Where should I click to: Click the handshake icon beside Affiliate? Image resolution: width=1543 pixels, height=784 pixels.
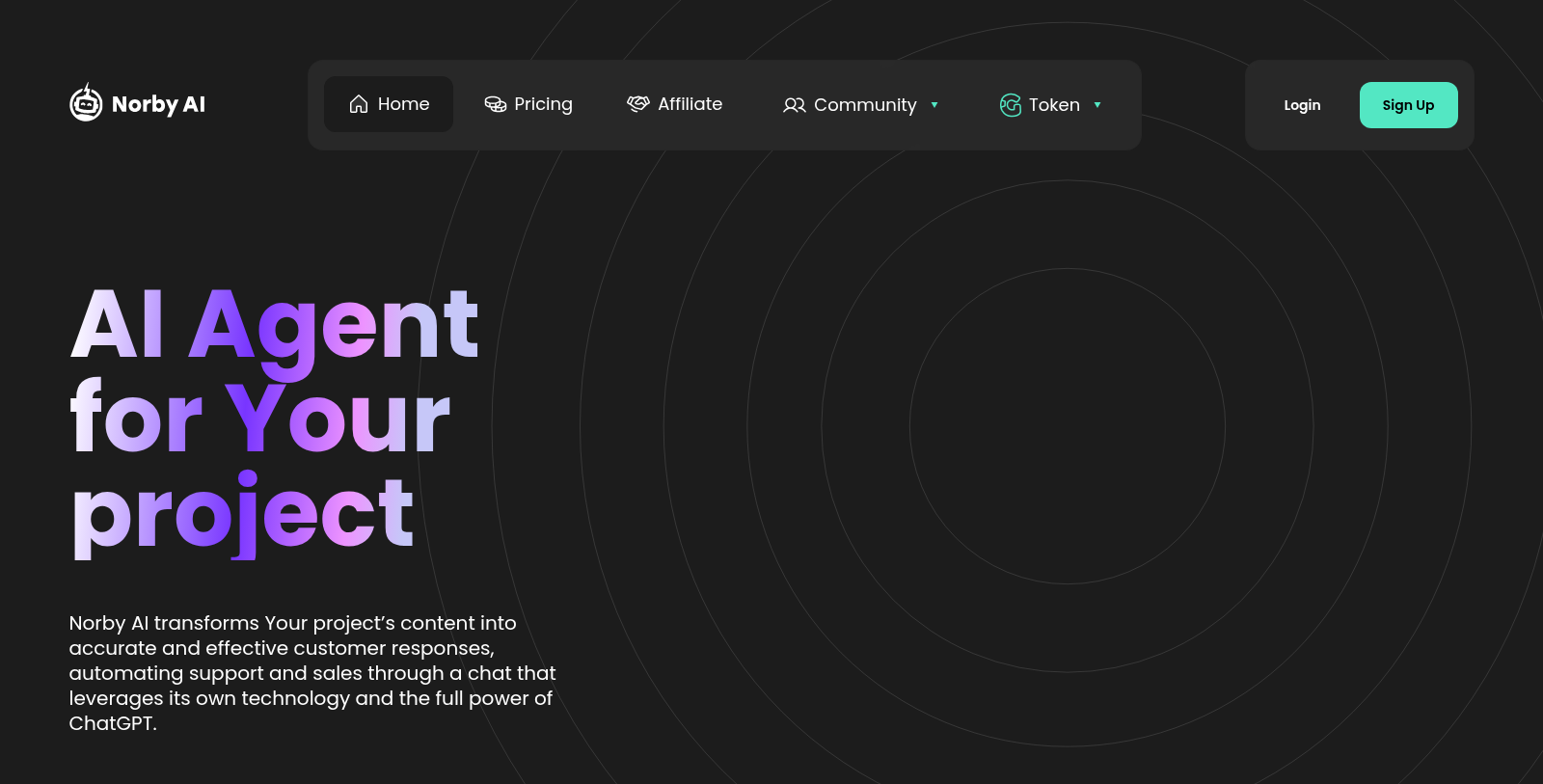(638, 104)
